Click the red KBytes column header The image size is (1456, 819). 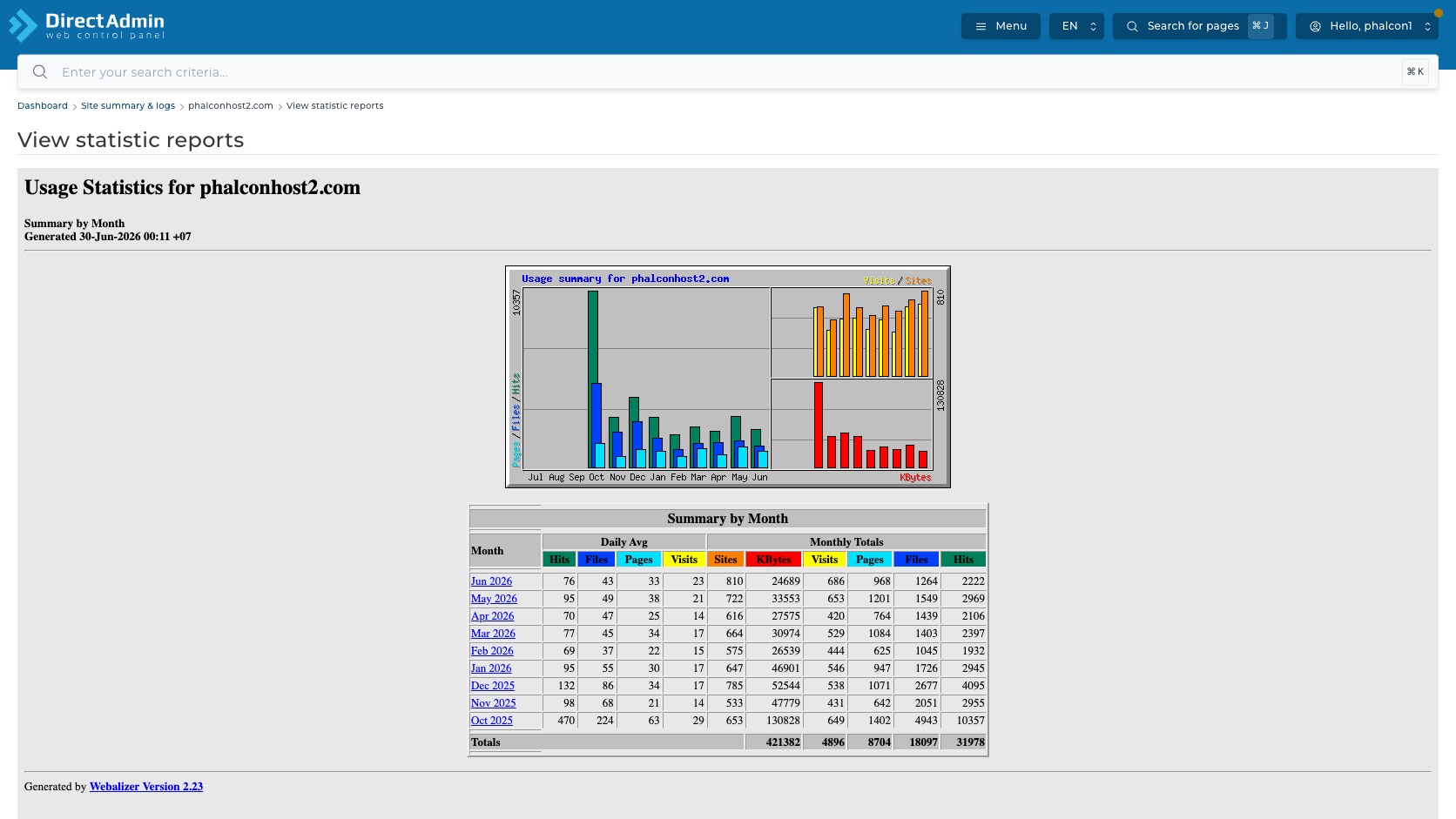pos(773,560)
